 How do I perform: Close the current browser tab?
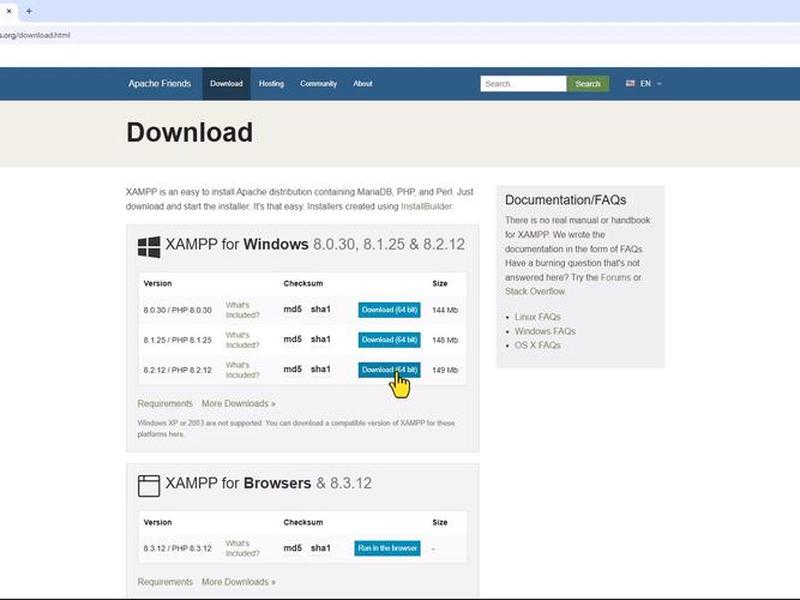pos(9,11)
